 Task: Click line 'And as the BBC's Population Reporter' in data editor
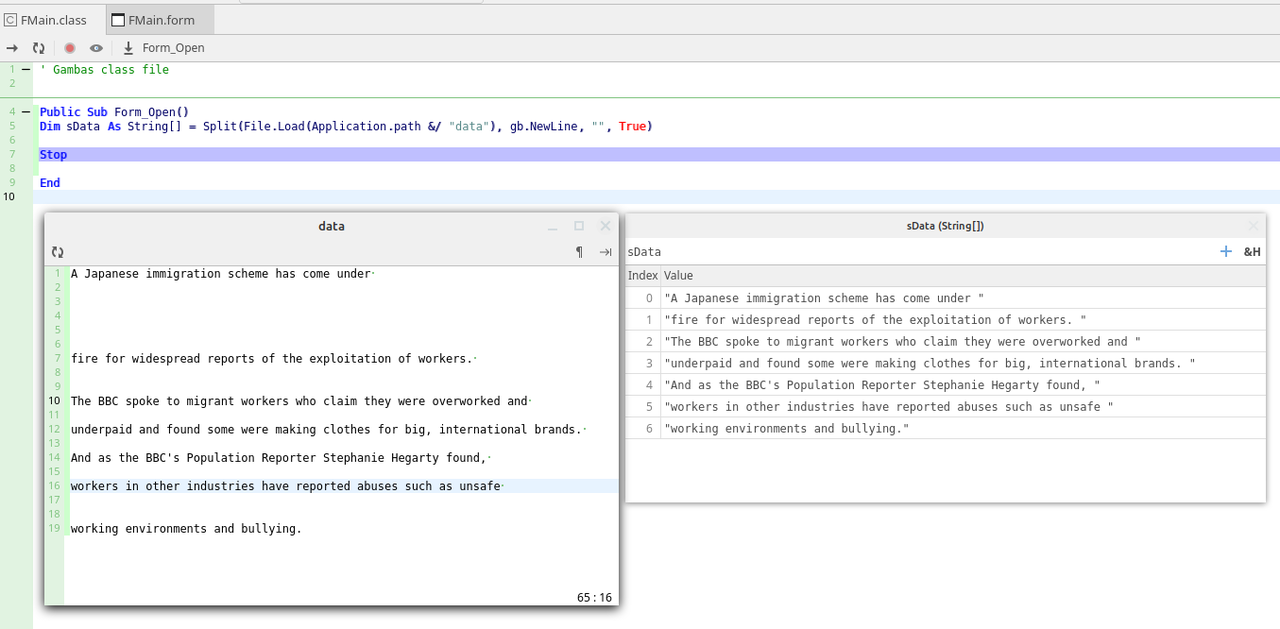pyautogui.click(x=278, y=458)
